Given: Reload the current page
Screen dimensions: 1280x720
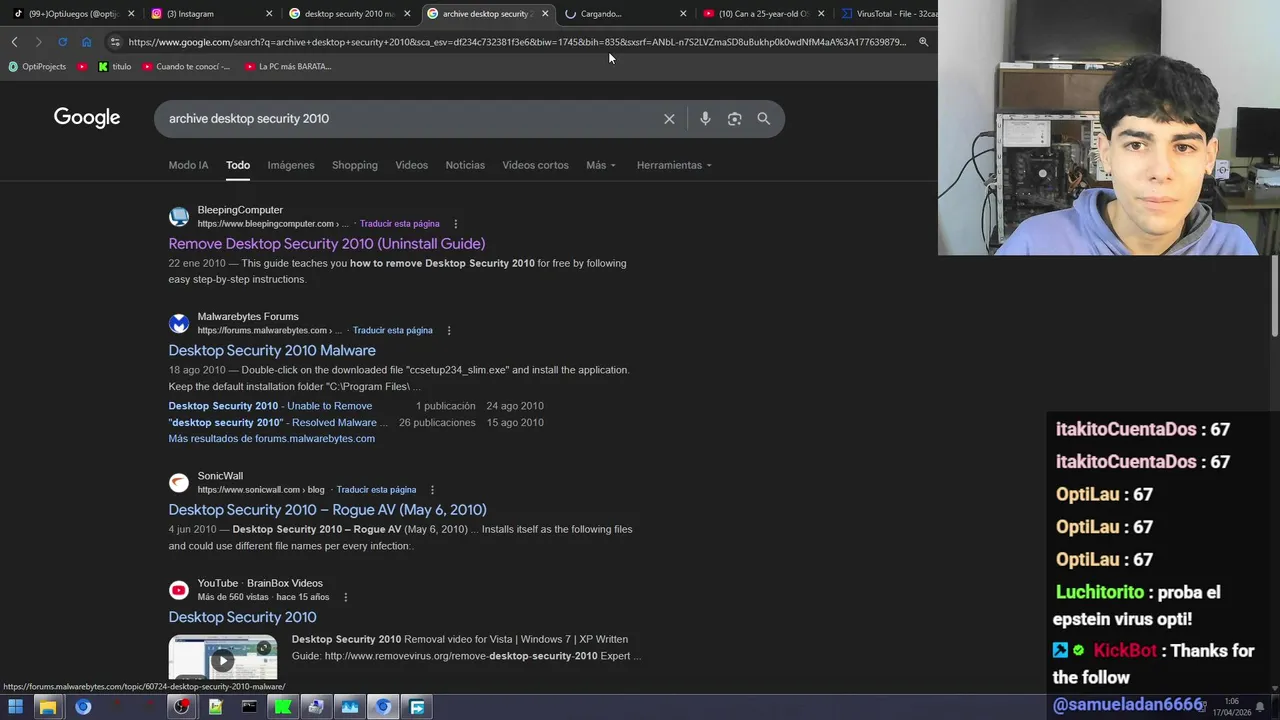Looking at the screenshot, I should 62,42.
